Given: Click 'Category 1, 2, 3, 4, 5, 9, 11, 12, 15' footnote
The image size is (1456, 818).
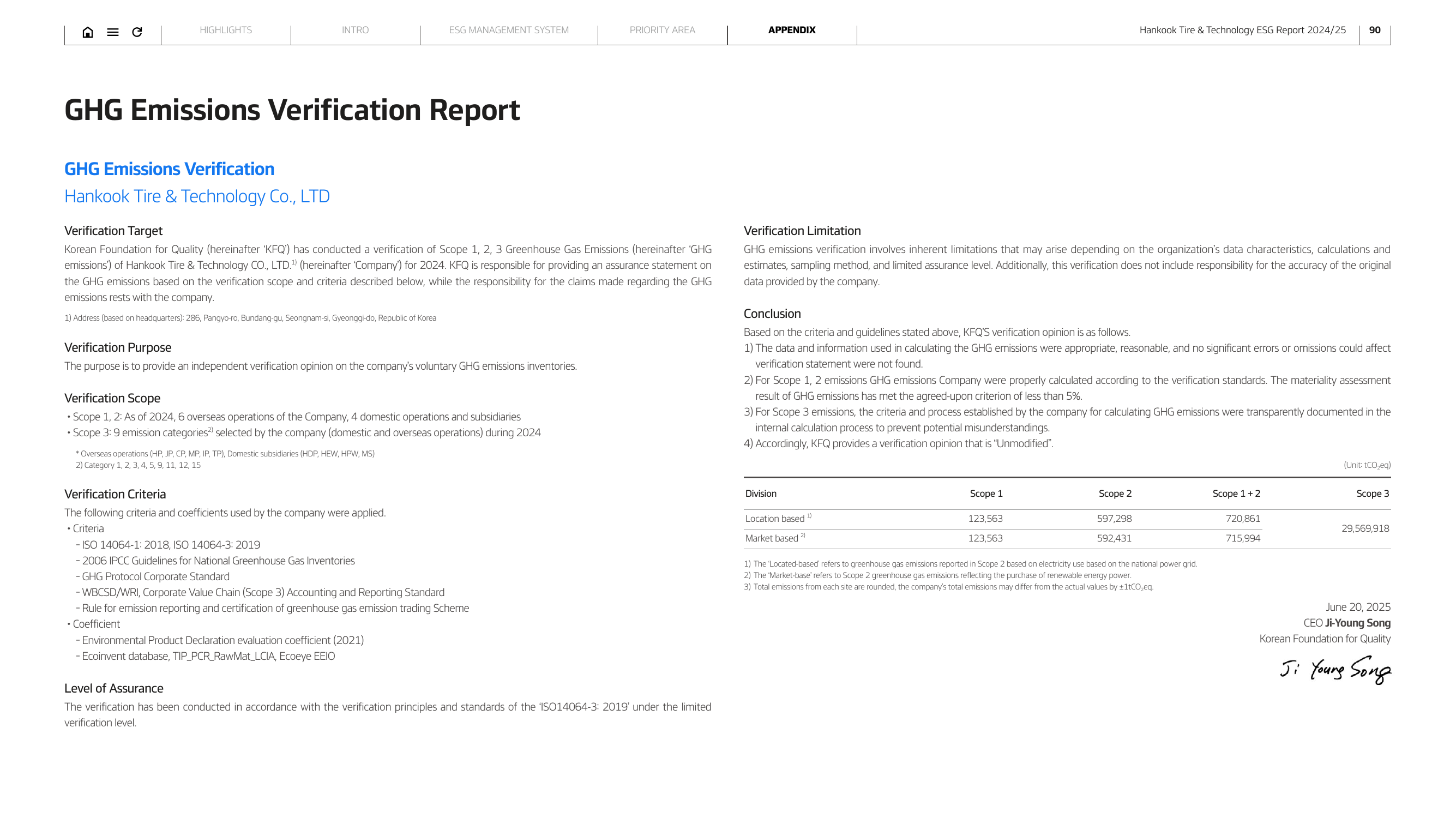Looking at the screenshot, I should pyautogui.click(x=138, y=465).
